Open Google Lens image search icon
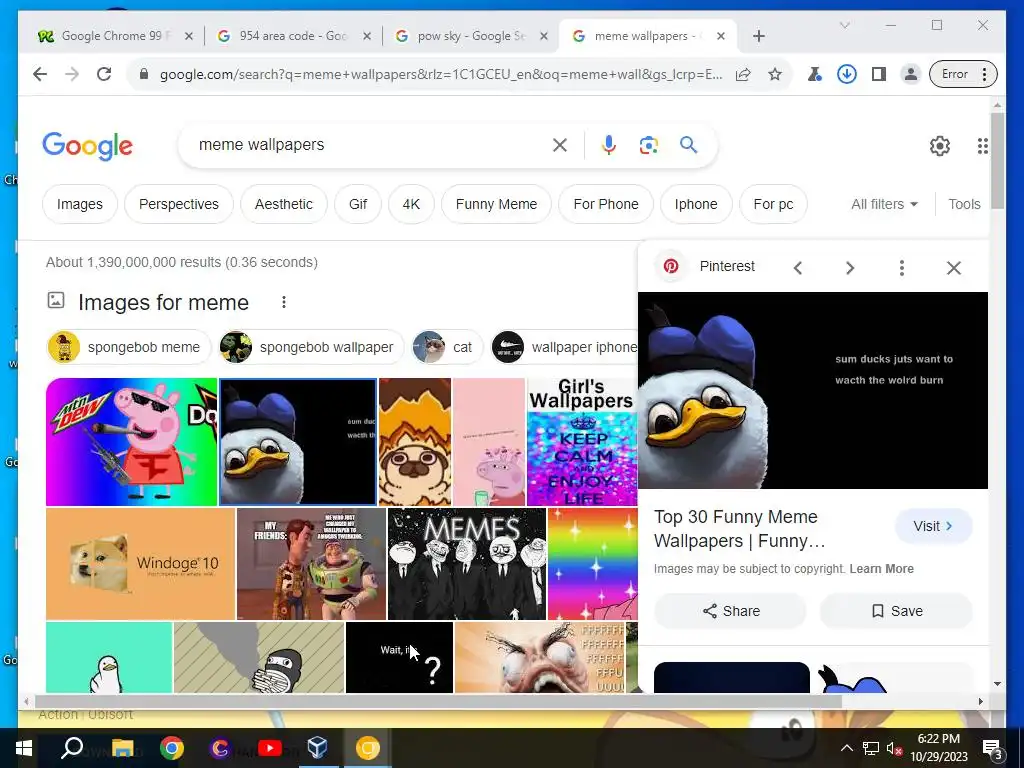 [x=648, y=145]
